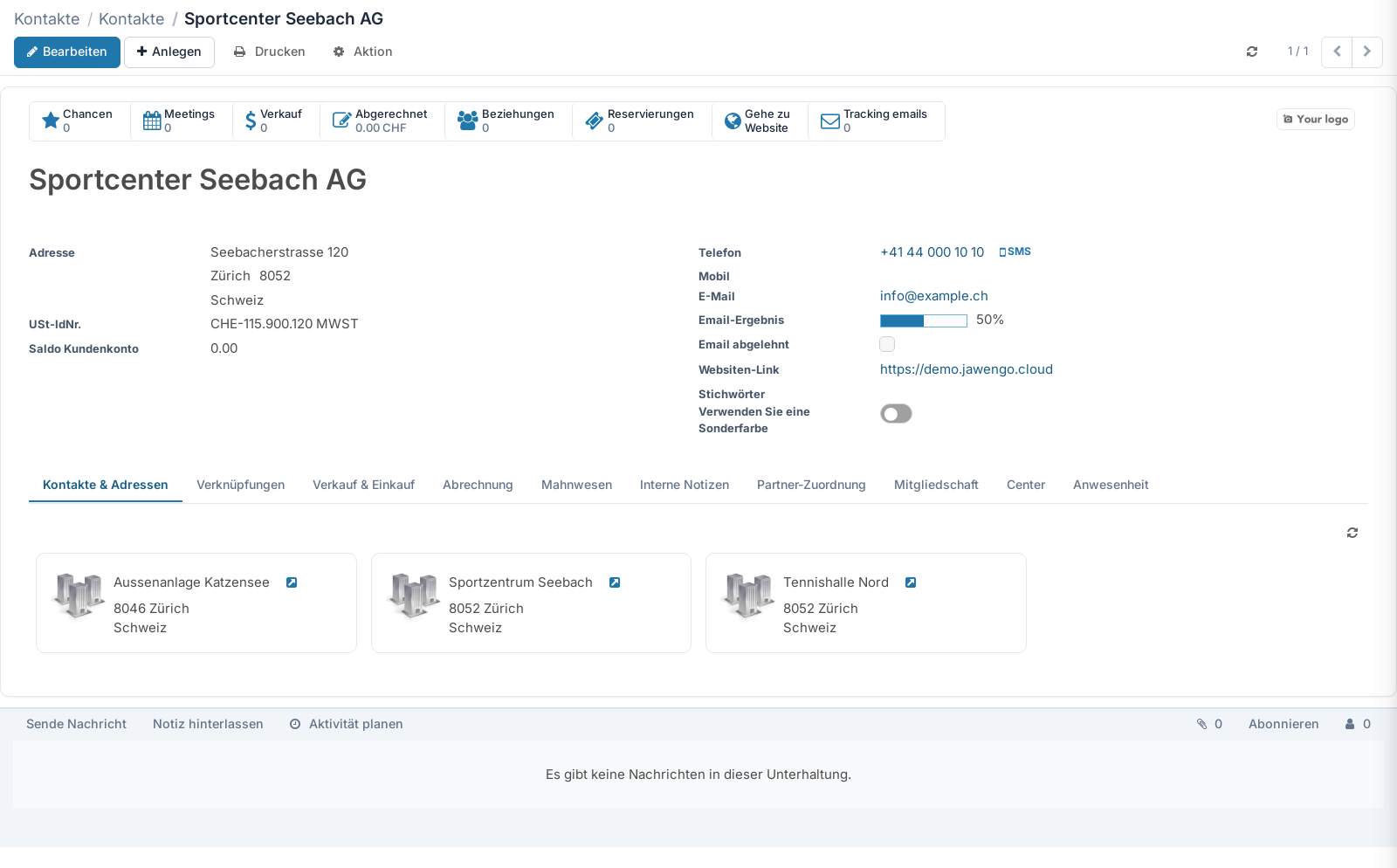Screen dimensions: 1397x868
Task: Open the Reservierungen ticket stat button
Action: 642,121
